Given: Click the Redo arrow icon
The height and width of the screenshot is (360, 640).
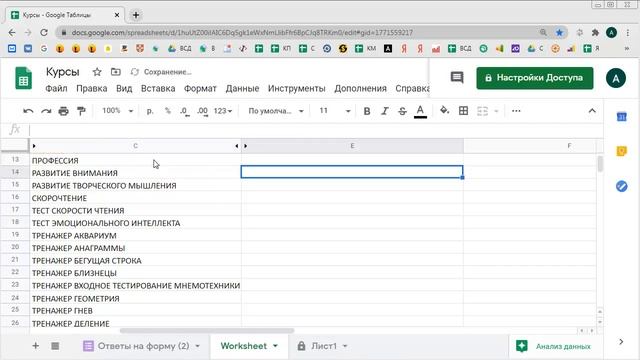Looking at the screenshot, I should tap(46, 111).
